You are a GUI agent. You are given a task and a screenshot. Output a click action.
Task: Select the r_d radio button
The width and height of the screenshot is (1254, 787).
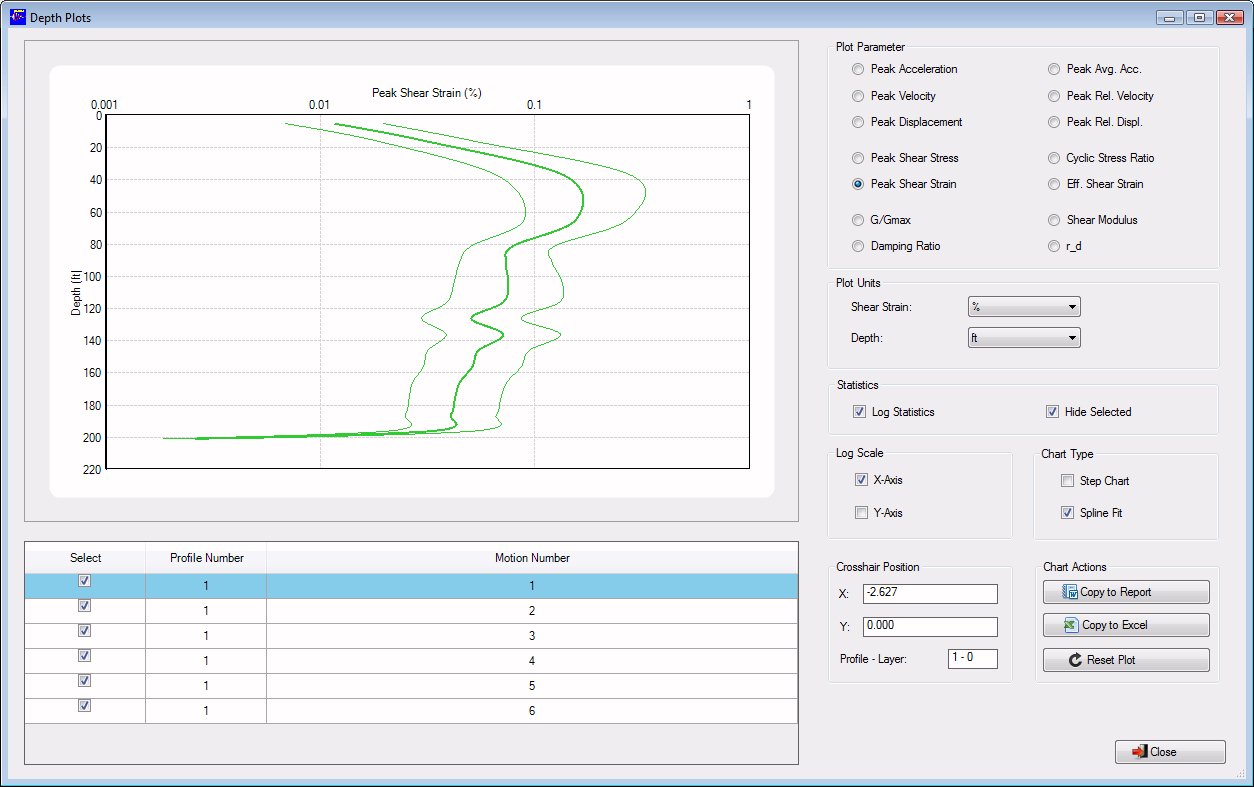point(1053,246)
